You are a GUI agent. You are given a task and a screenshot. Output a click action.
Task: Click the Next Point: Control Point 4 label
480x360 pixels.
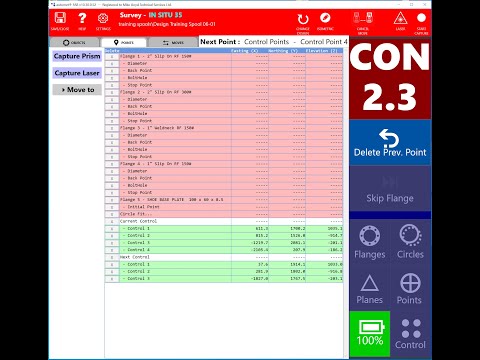coord(274,42)
